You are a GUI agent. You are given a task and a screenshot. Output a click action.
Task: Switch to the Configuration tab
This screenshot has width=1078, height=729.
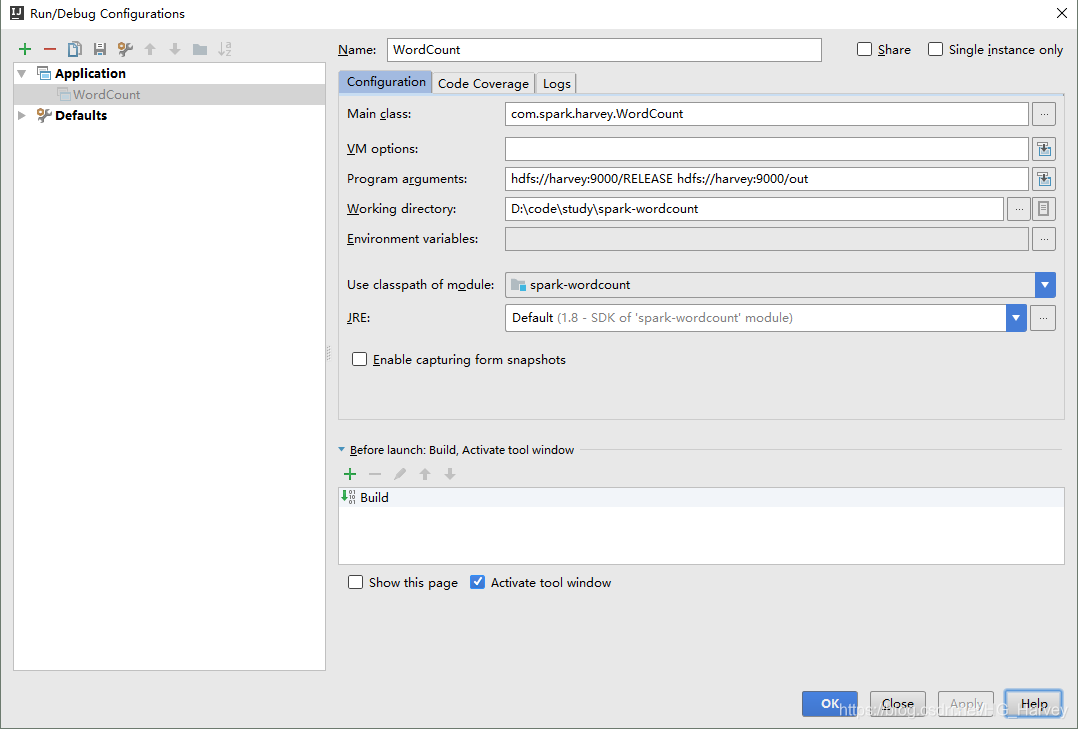(x=386, y=82)
